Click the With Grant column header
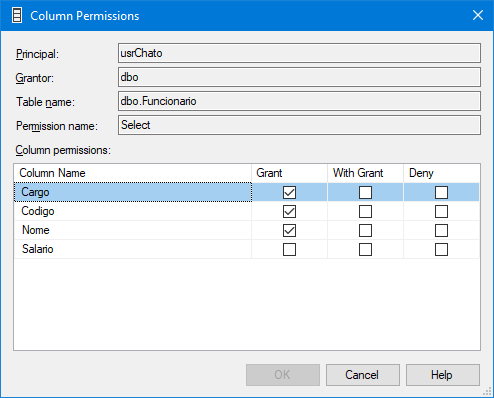 point(365,173)
